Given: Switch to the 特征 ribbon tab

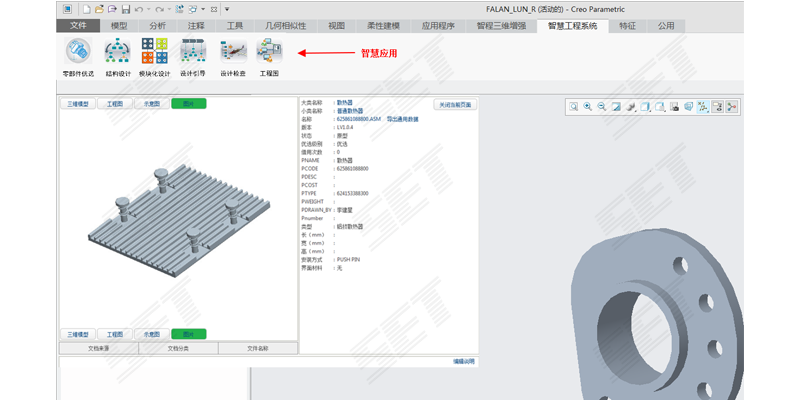Looking at the screenshot, I should [x=628, y=26].
